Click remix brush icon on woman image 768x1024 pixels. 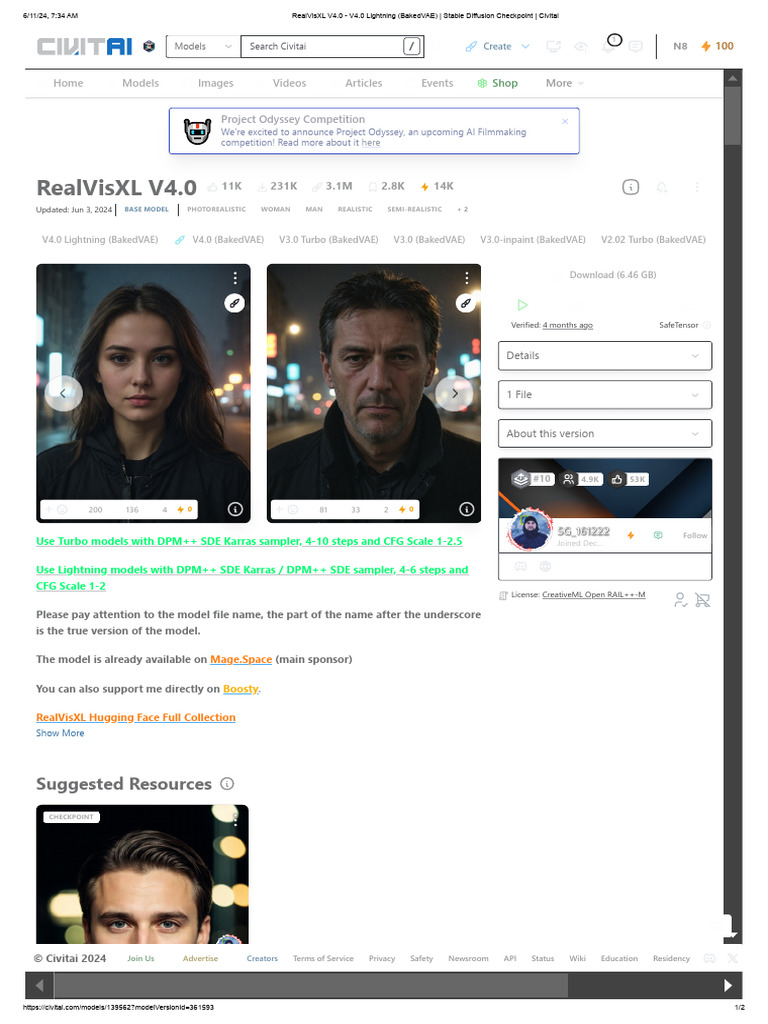(234, 303)
